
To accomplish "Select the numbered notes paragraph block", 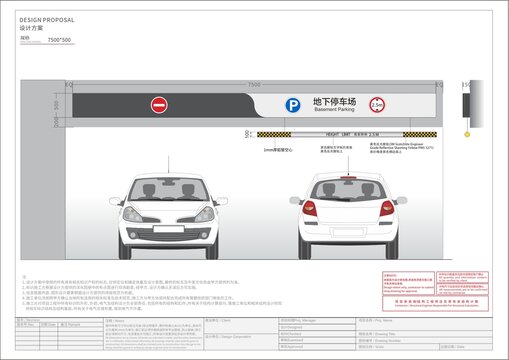I will [152, 293].
